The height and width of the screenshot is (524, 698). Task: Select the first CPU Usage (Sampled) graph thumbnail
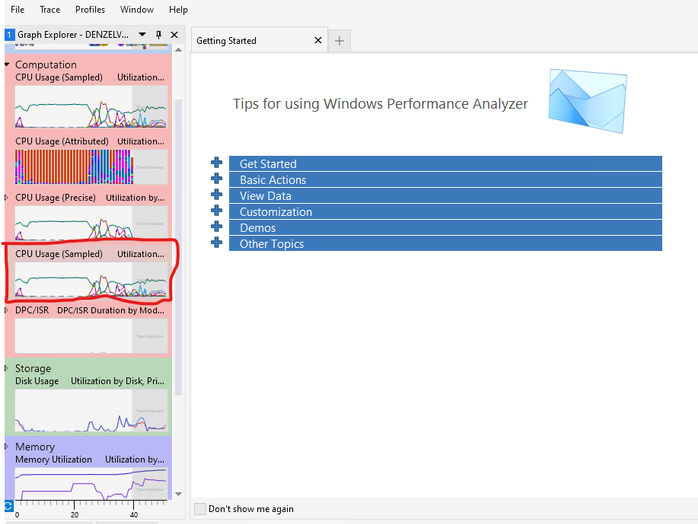[x=91, y=107]
